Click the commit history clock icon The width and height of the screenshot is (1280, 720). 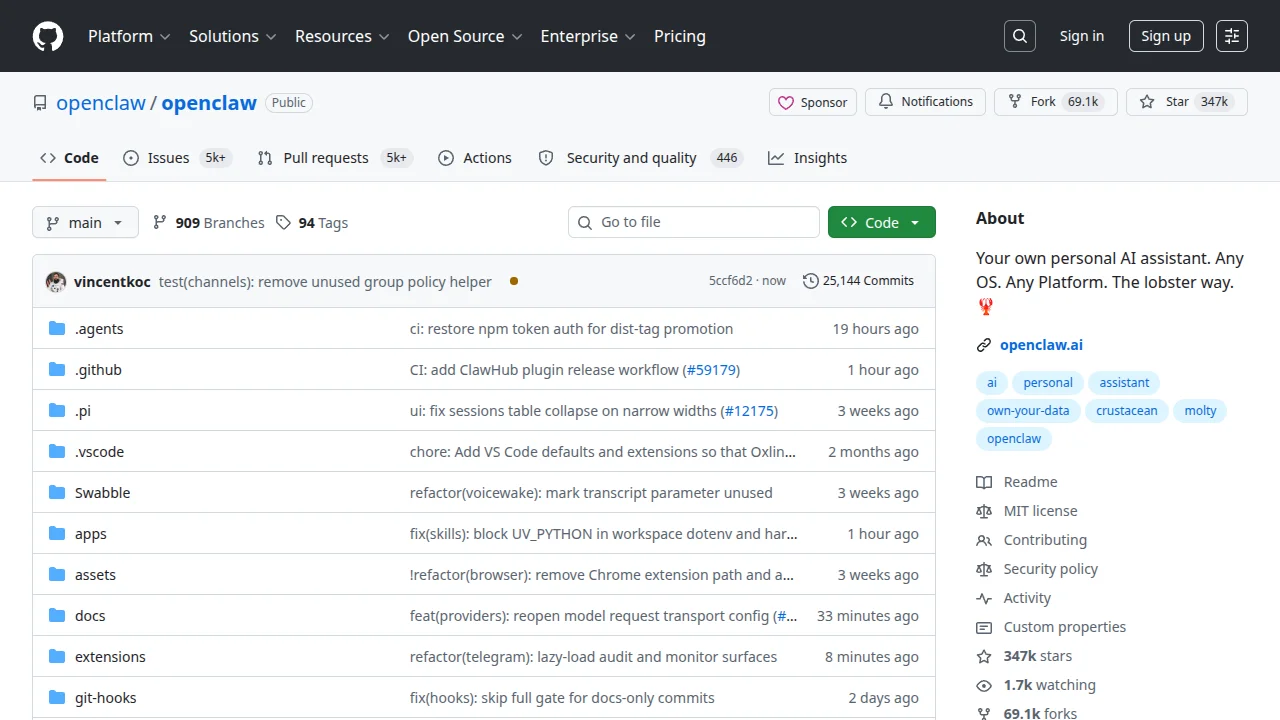(810, 281)
